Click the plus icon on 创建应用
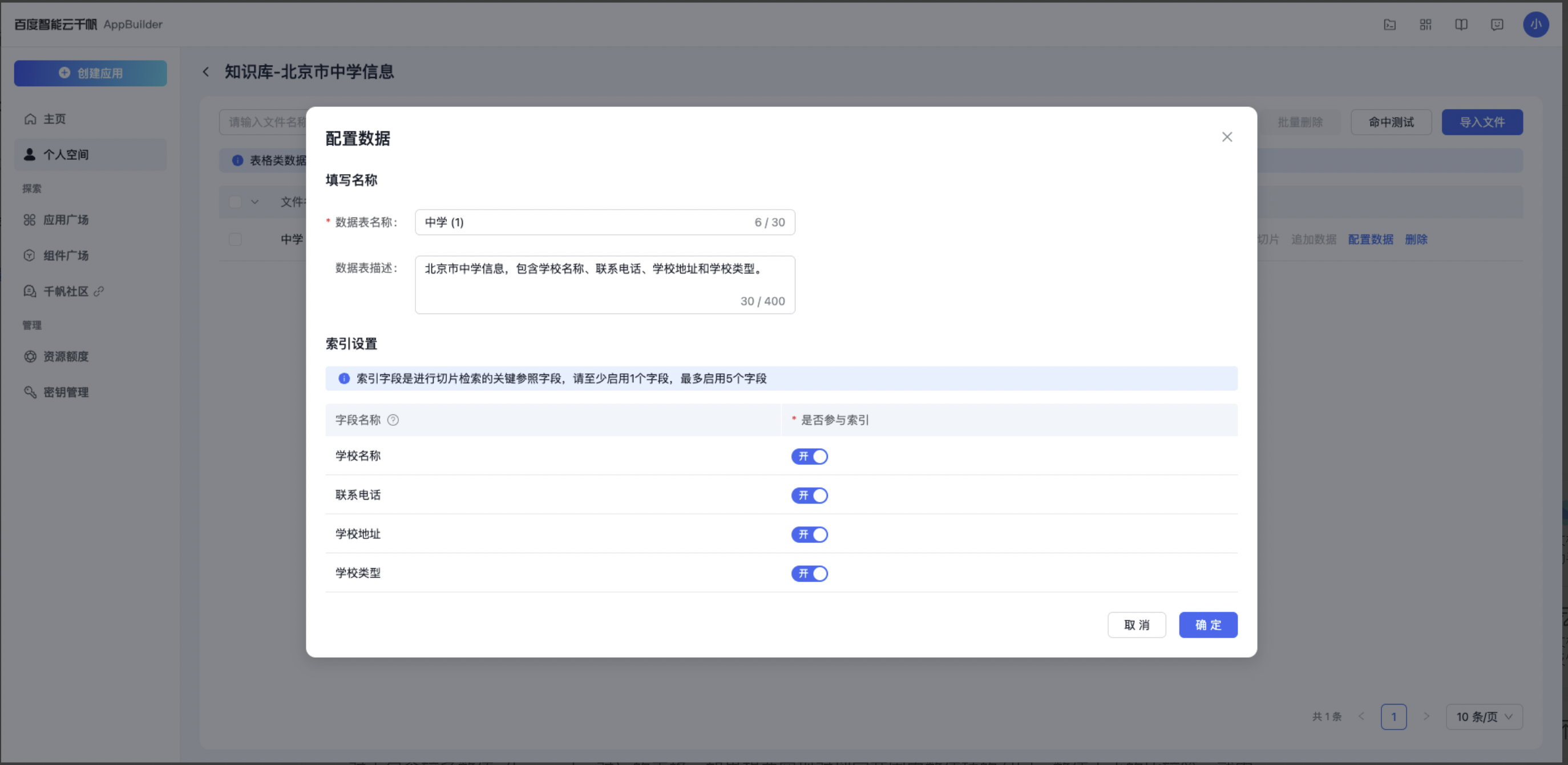Image resolution: width=1568 pixels, height=765 pixels. [x=64, y=73]
